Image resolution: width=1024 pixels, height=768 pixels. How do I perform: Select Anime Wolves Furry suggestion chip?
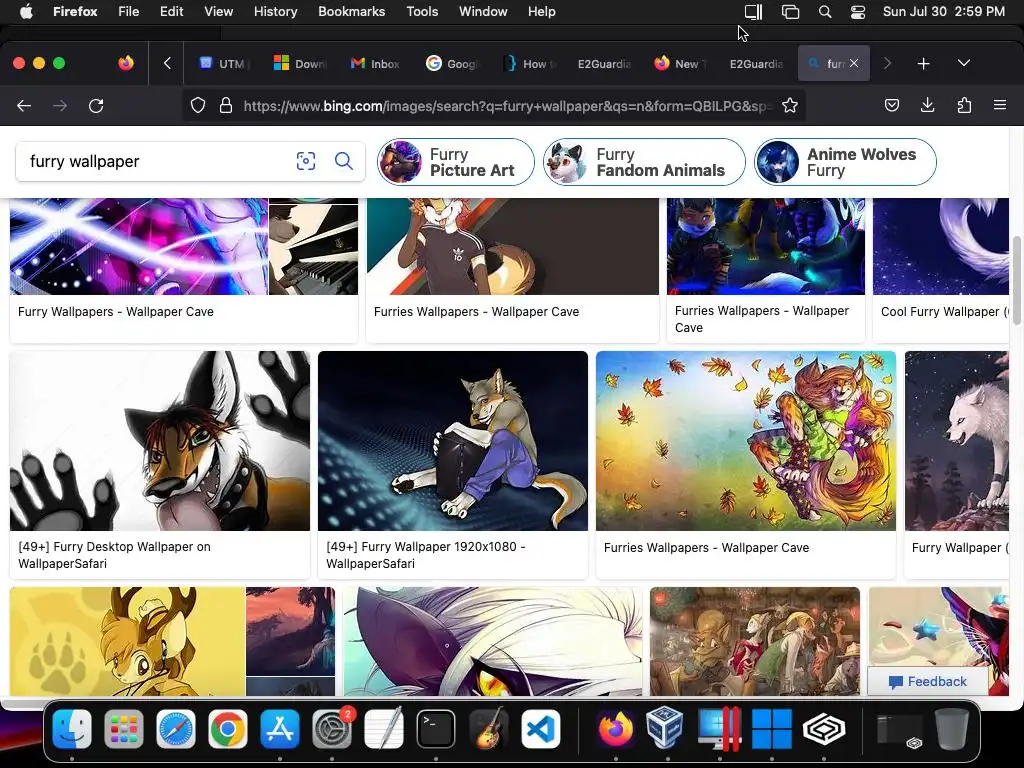845,162
